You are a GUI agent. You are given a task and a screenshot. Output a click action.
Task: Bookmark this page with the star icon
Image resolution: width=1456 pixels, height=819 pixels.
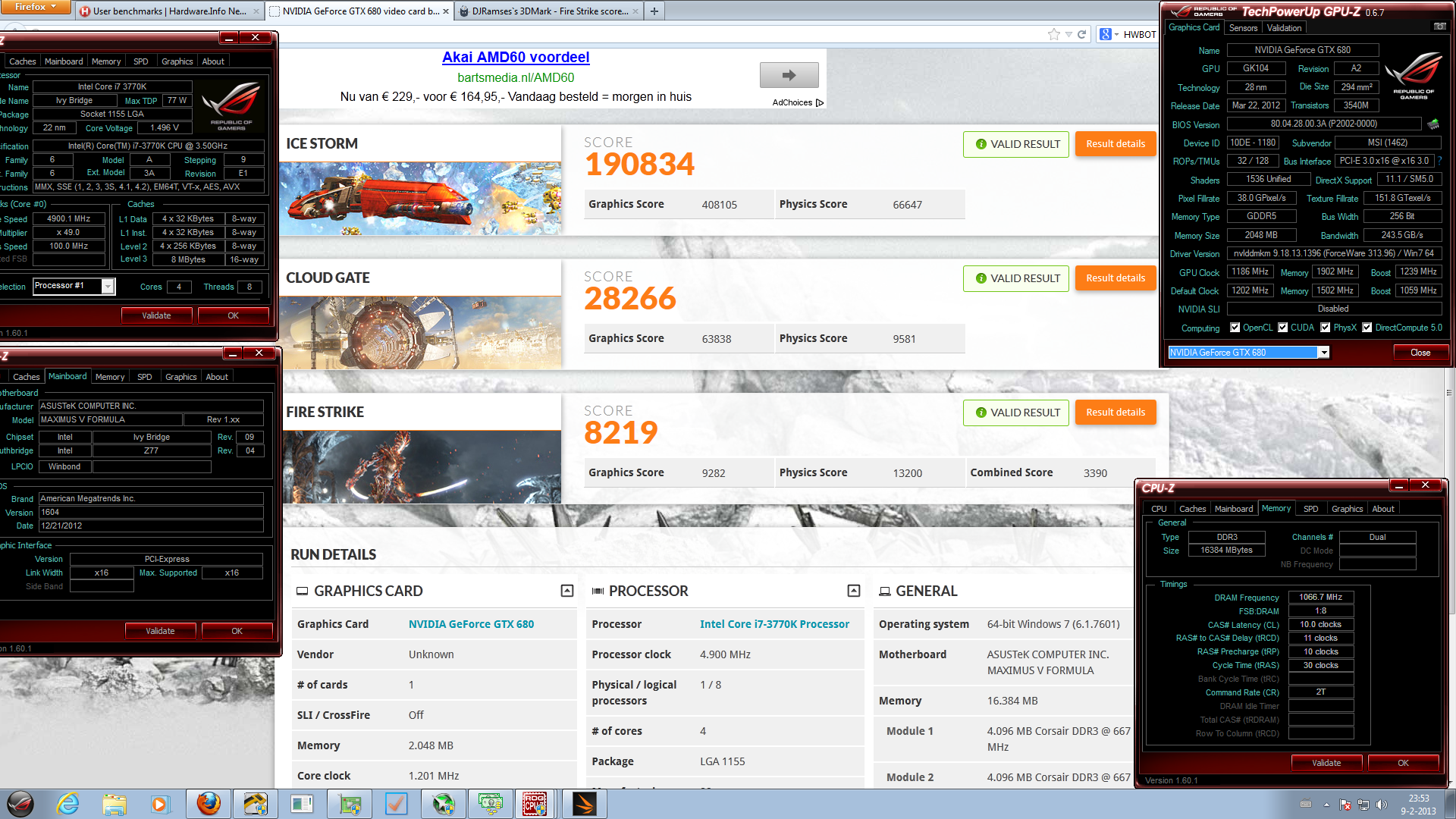[1054, 34]
